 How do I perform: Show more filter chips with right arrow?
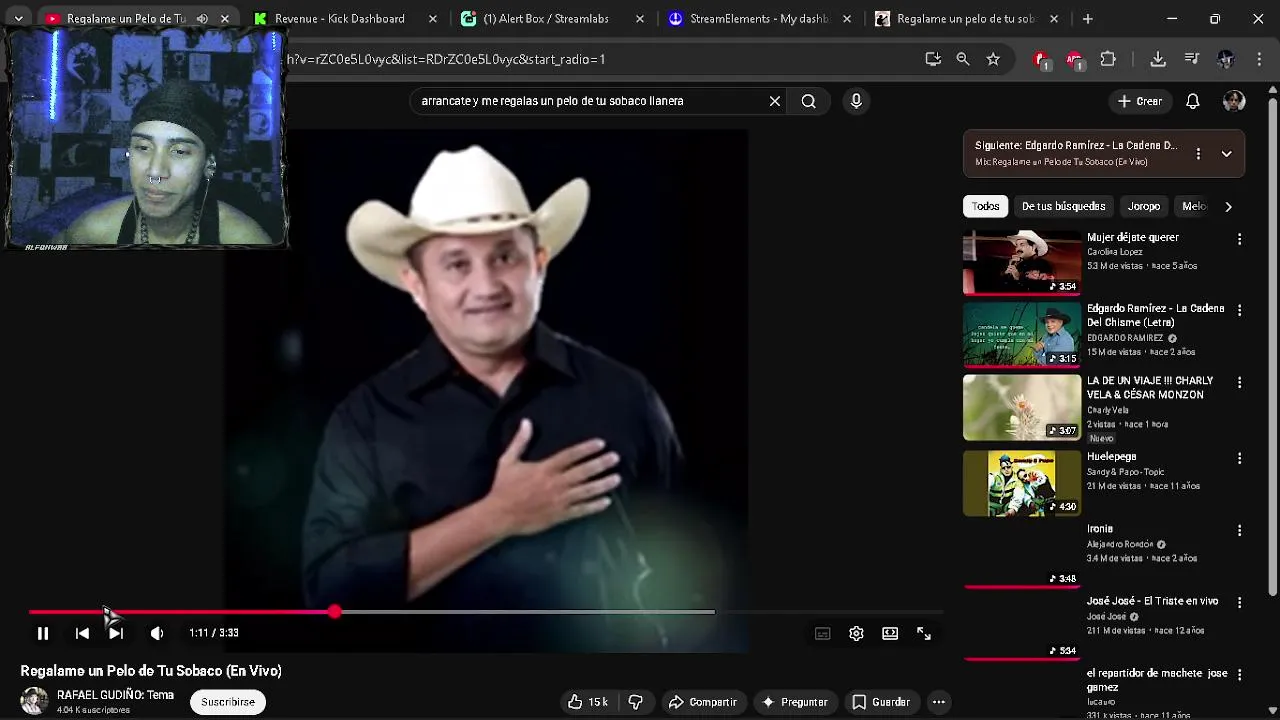1228,206
